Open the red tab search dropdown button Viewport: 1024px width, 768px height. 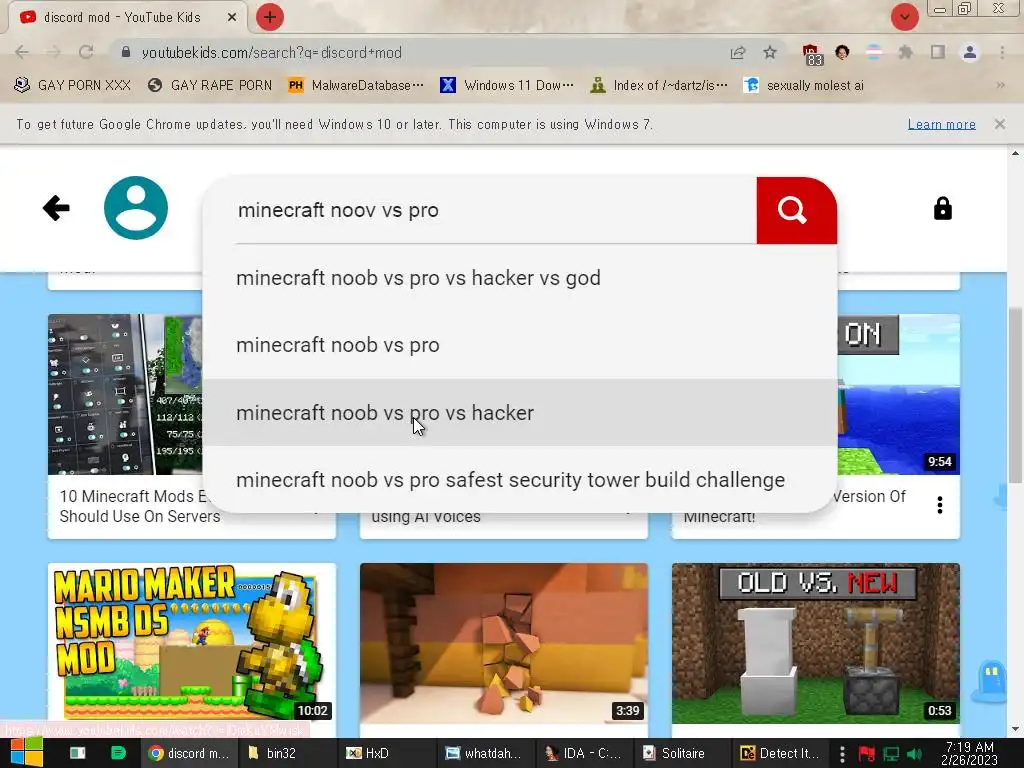pyautogui.click(x=904, y=18)
